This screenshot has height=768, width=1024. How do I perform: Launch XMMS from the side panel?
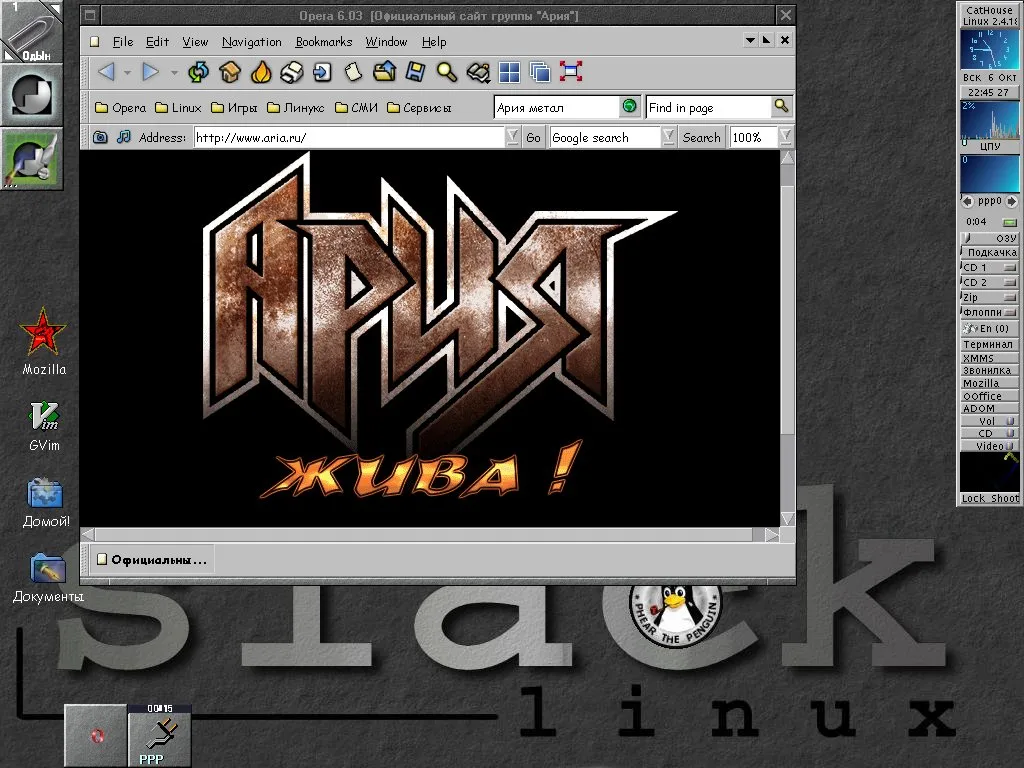tap(989, 358)
